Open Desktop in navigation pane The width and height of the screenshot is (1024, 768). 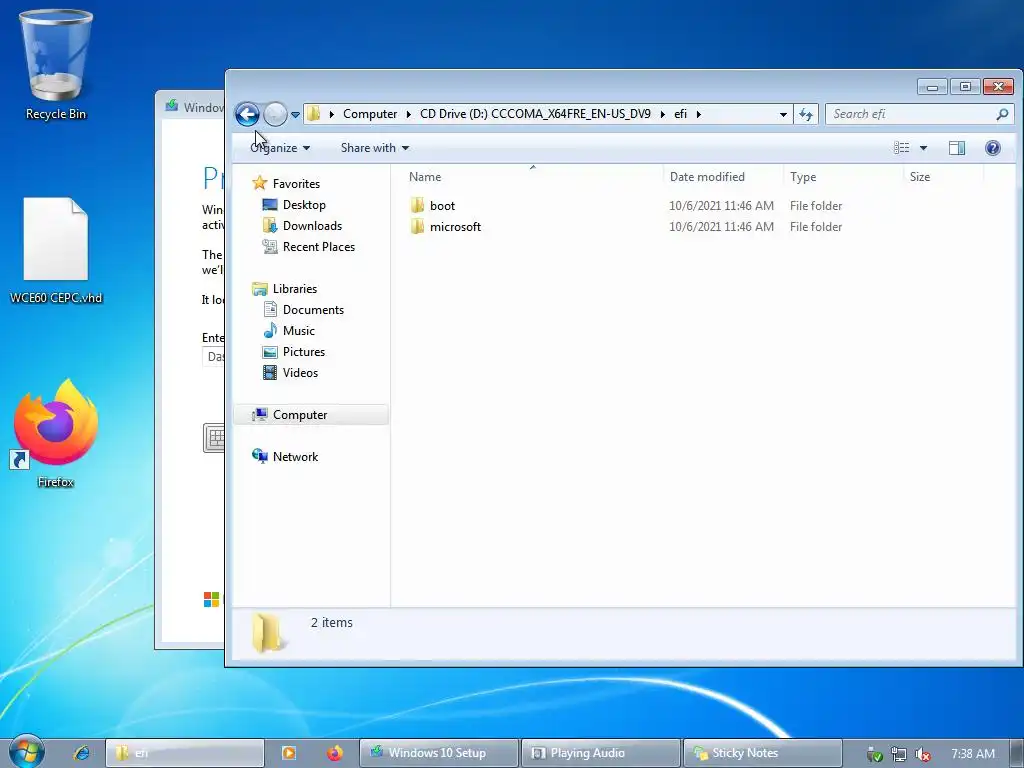tap(304, 204)
